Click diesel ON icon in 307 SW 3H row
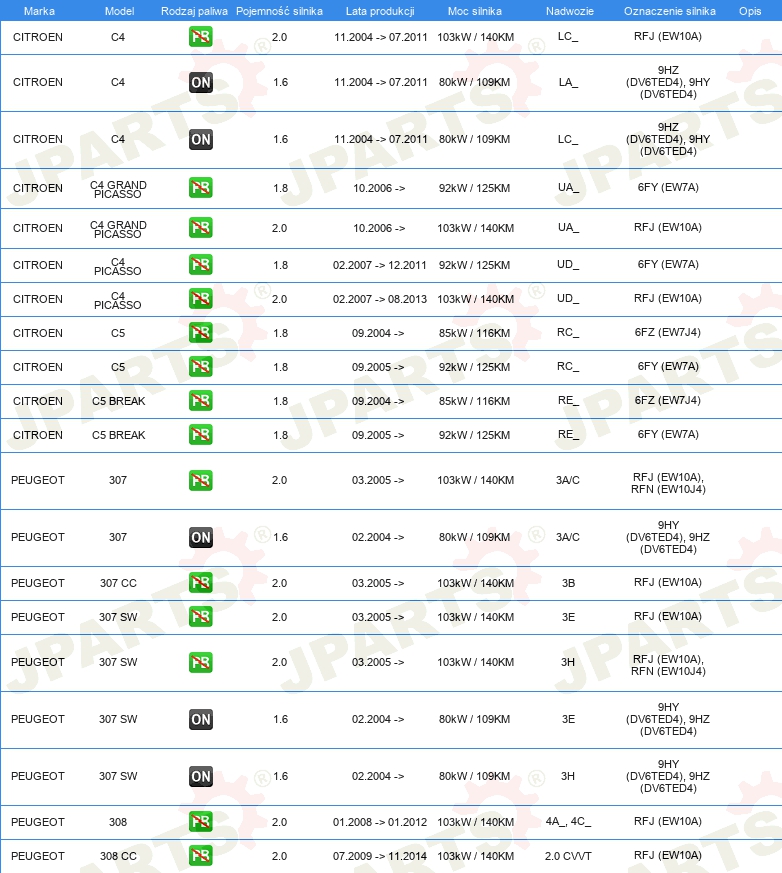The image size is (782, 873). pos(200,777)
